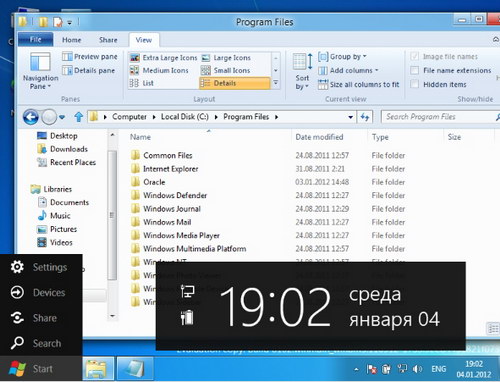Click the navigation pane scroll down arrow
Screen dimensions: 500x382
(x=112, y=316)
